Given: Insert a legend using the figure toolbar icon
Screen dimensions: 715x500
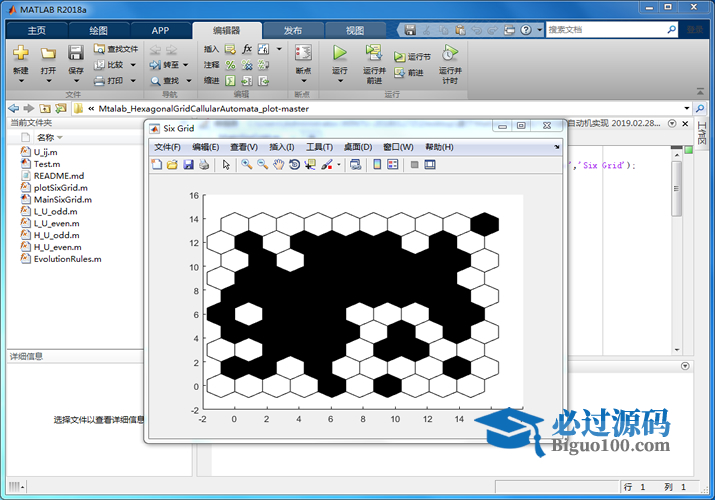Looking at the screenshot, I should [x=393, y=164].
